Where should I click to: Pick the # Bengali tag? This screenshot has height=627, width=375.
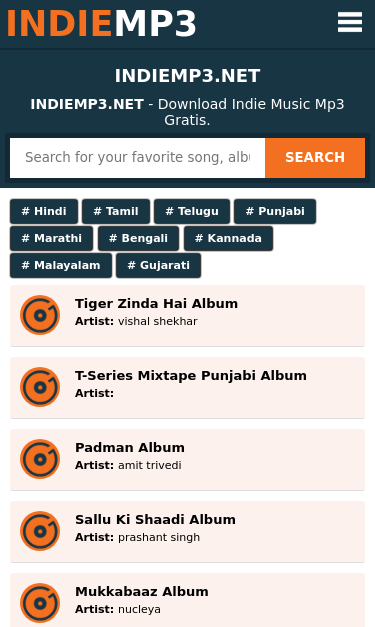138,238
